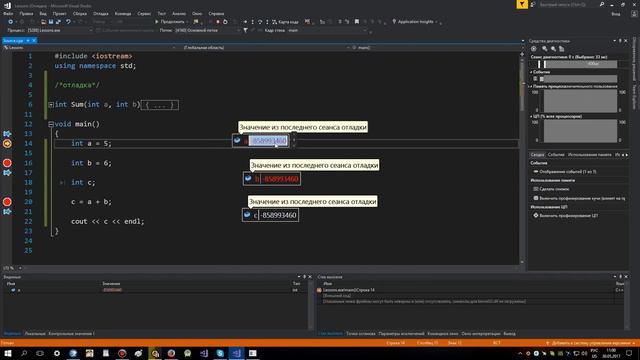Click the highlighted value in the 'a' data tip
Screen dimensions: 640x360
[268, 141]
